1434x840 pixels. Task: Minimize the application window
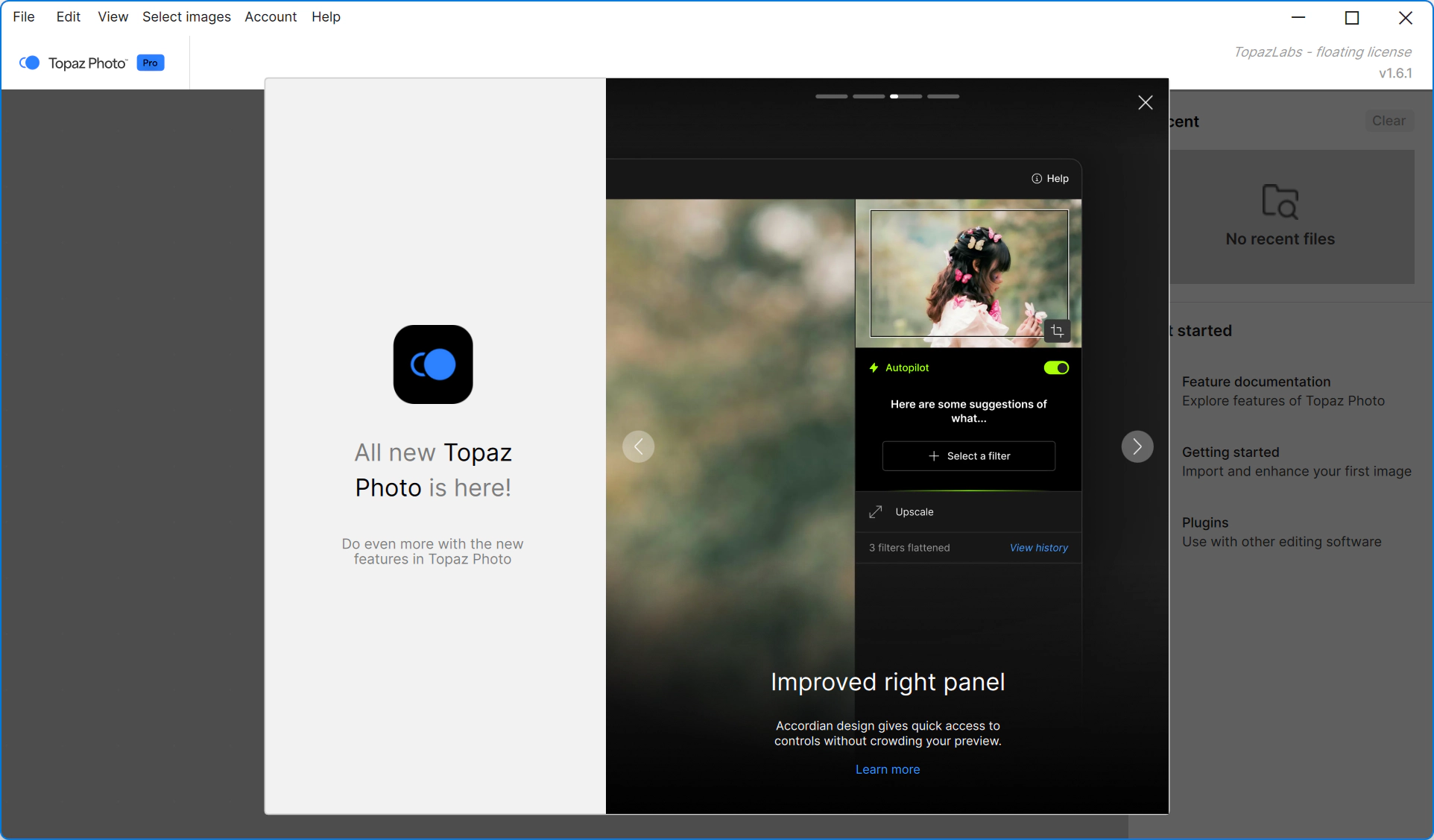1298,18
